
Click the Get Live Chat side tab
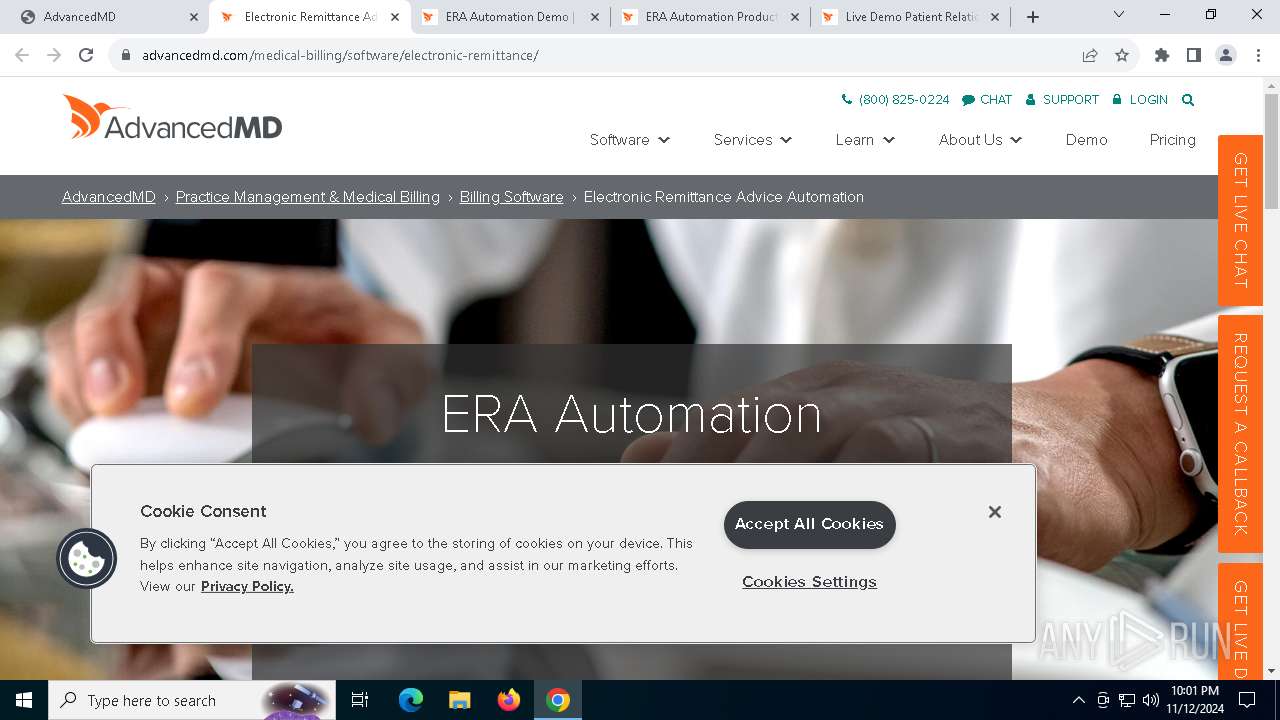click(1240, 220)
